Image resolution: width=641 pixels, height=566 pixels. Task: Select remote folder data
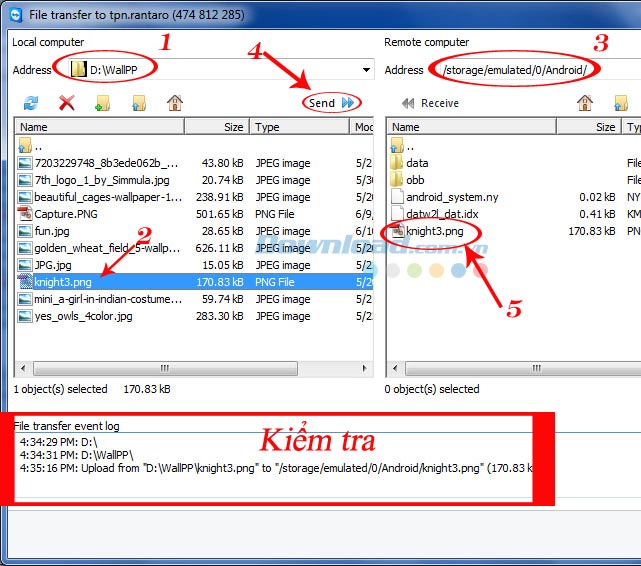(x=417, y=163)
